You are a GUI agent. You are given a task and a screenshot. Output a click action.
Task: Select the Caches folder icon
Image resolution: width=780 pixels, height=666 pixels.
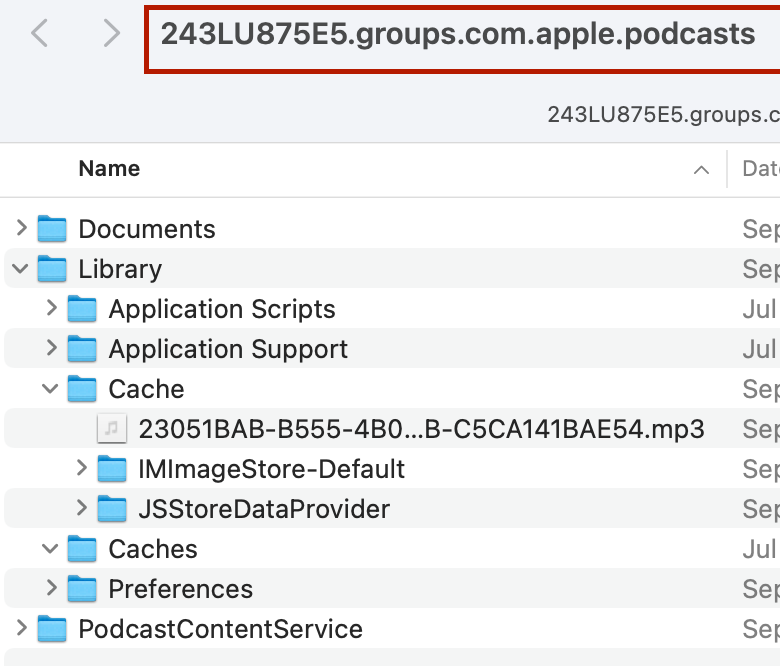pos(82,549)
